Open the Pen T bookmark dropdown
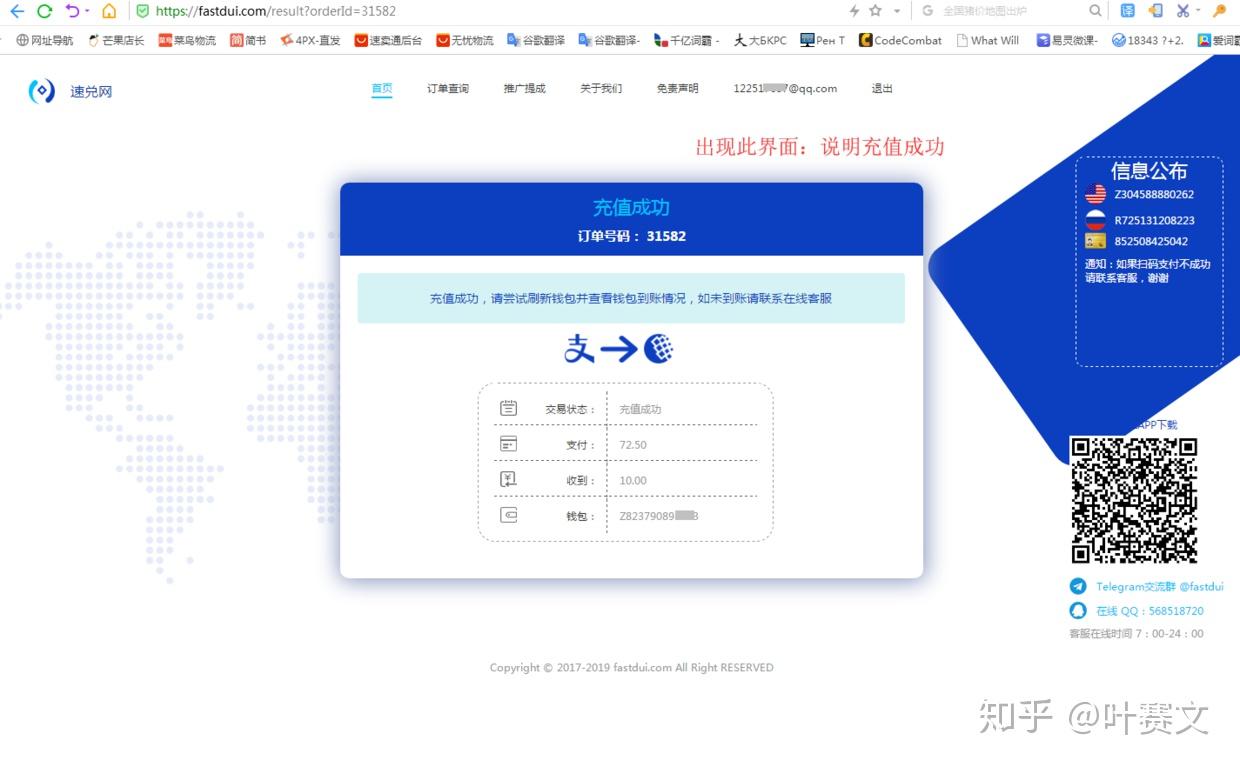1240x767 pixels. click(843, 40)
